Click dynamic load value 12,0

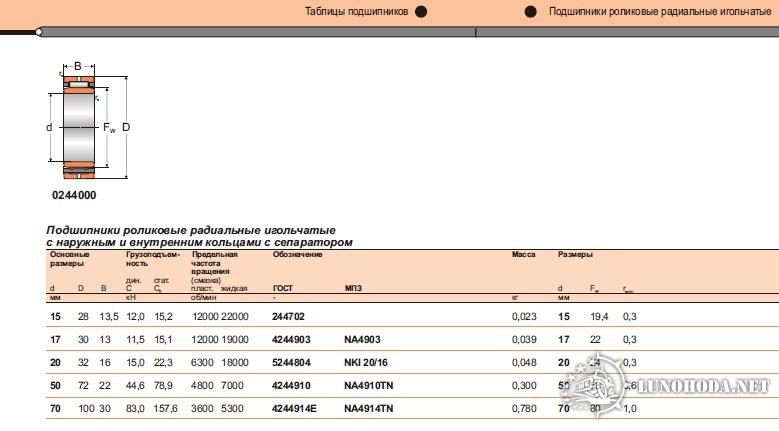coord(135,316)
